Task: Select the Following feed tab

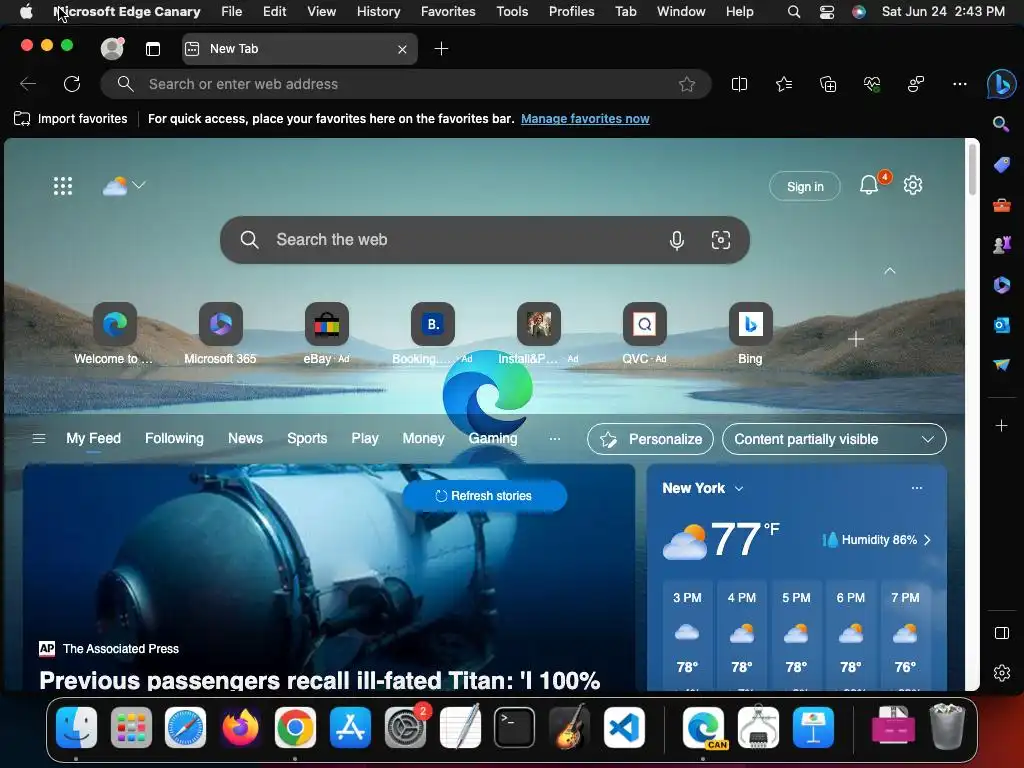Action: 174,439
